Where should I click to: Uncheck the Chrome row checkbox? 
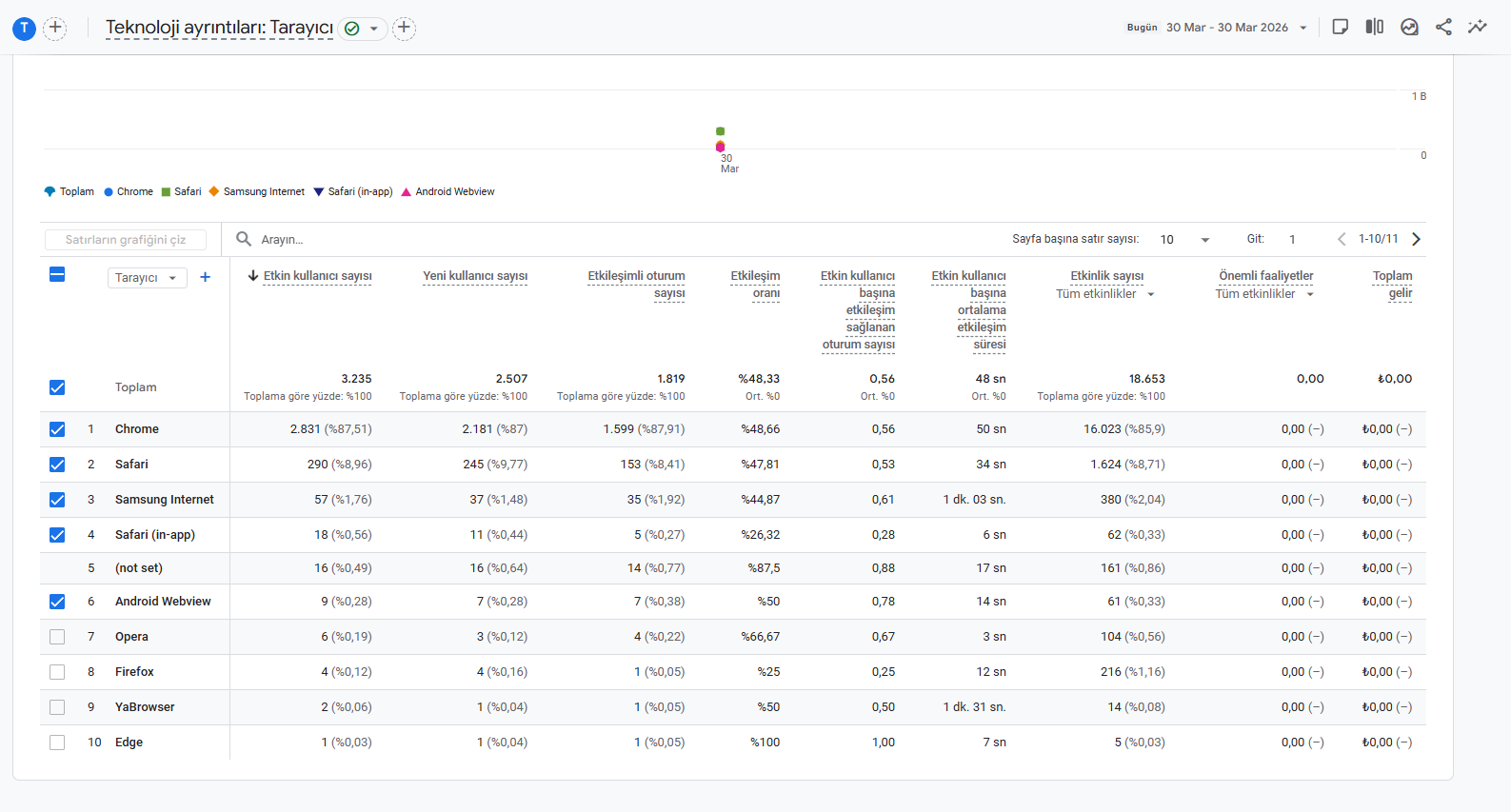tap(57, 429)
